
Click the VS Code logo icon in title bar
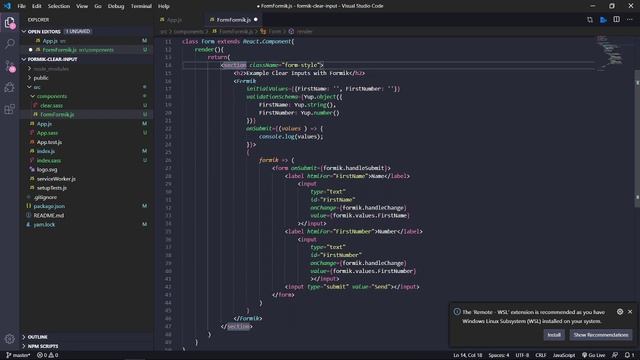click(x=7, y=6)
